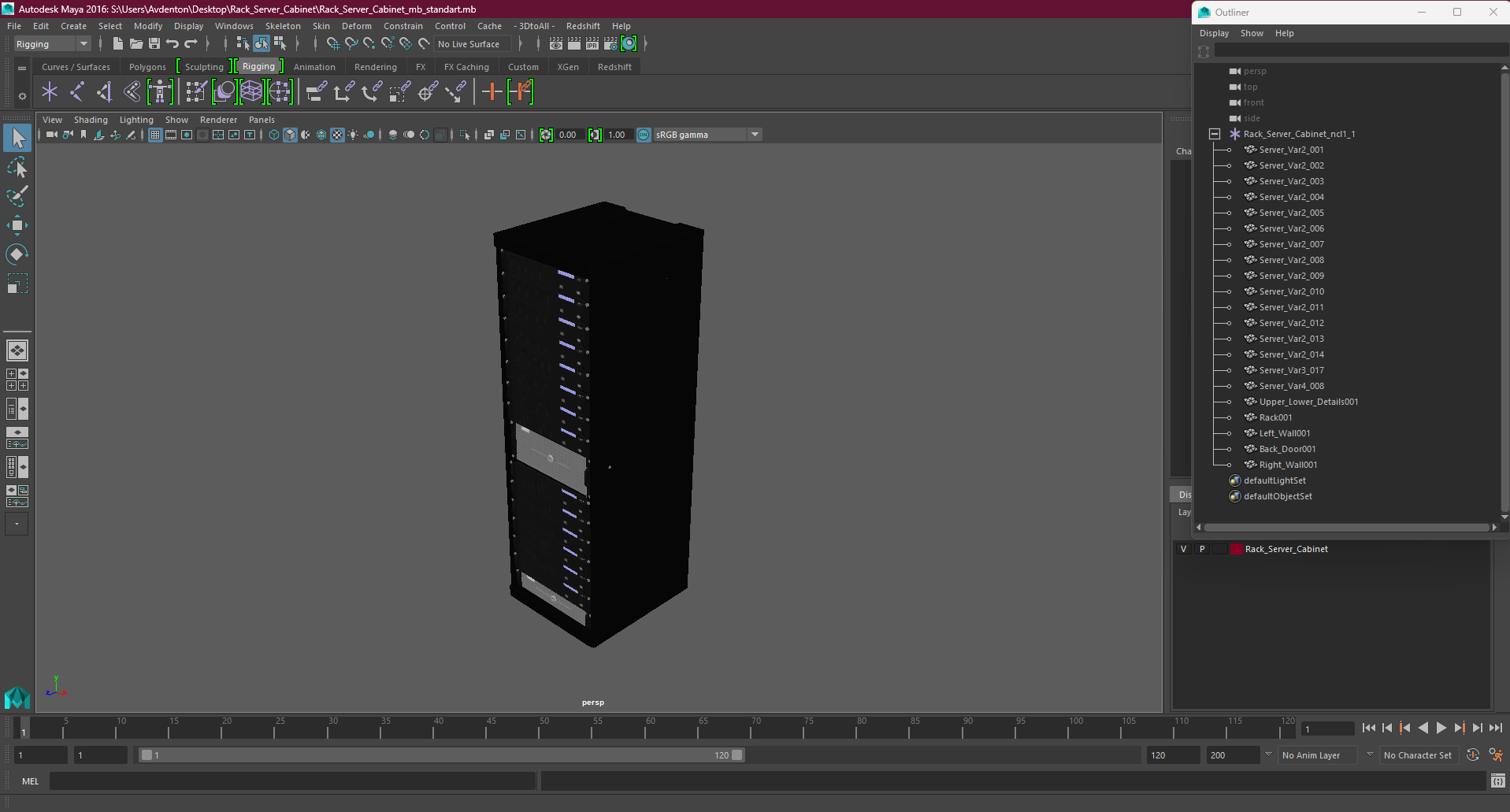The height and width of the screenshot is (812, 1510).
Task: Click the red color swatch of Rack_Server_Cabinet layer
Action: (x=1236, y=549)
